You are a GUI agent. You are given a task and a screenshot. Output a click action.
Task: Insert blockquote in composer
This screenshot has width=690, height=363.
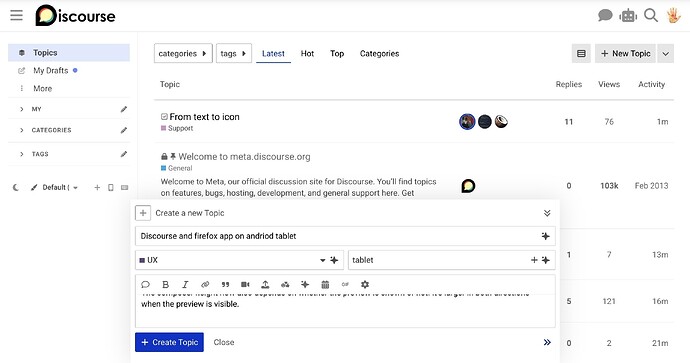point(225,285)
